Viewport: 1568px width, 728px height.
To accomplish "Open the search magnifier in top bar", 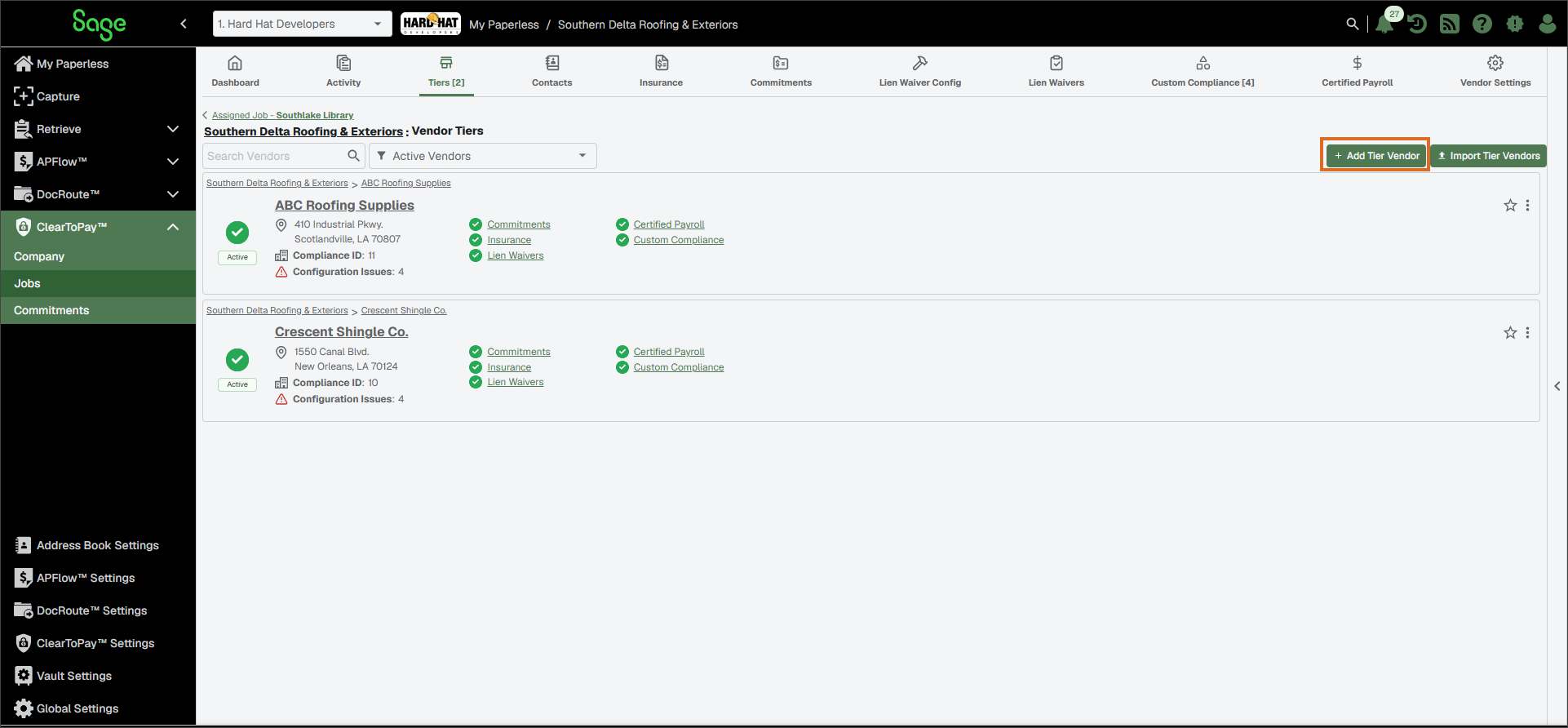I will [x=1352, y=24].
